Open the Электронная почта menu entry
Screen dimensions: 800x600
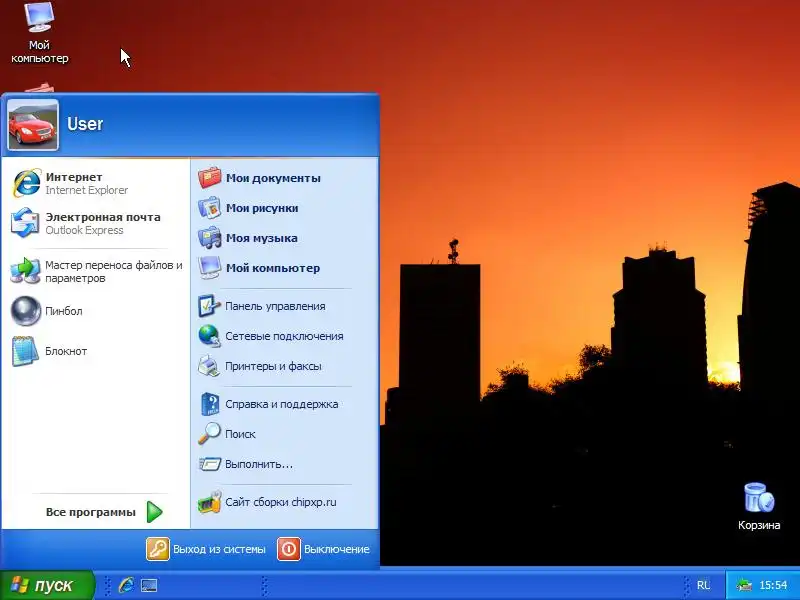pos(96,222)
